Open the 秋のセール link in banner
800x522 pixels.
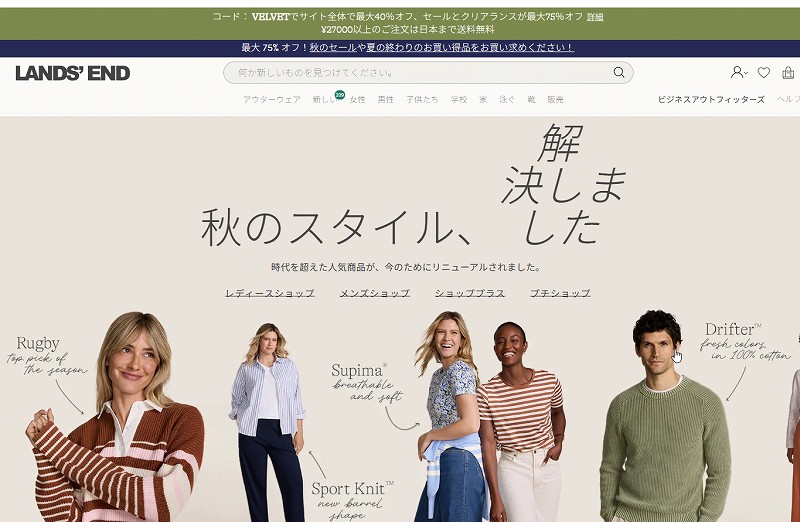[x=333, y=47]
